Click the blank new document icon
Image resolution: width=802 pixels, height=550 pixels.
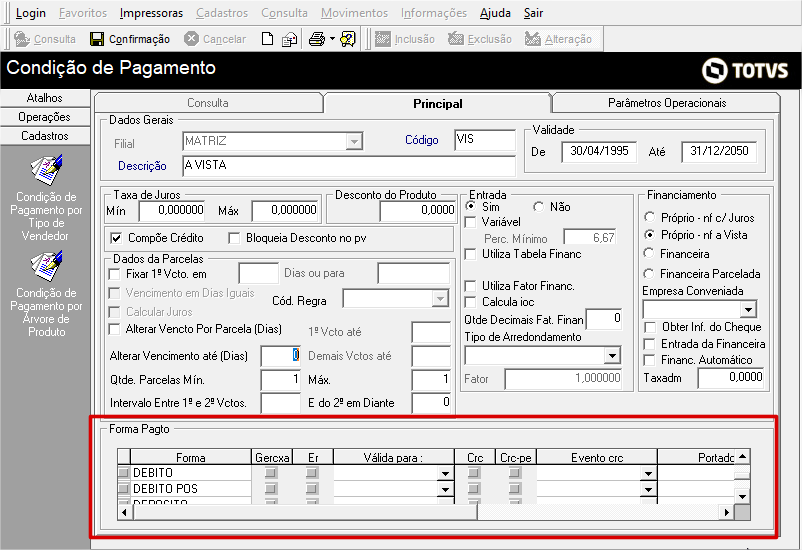coord(267,39)
